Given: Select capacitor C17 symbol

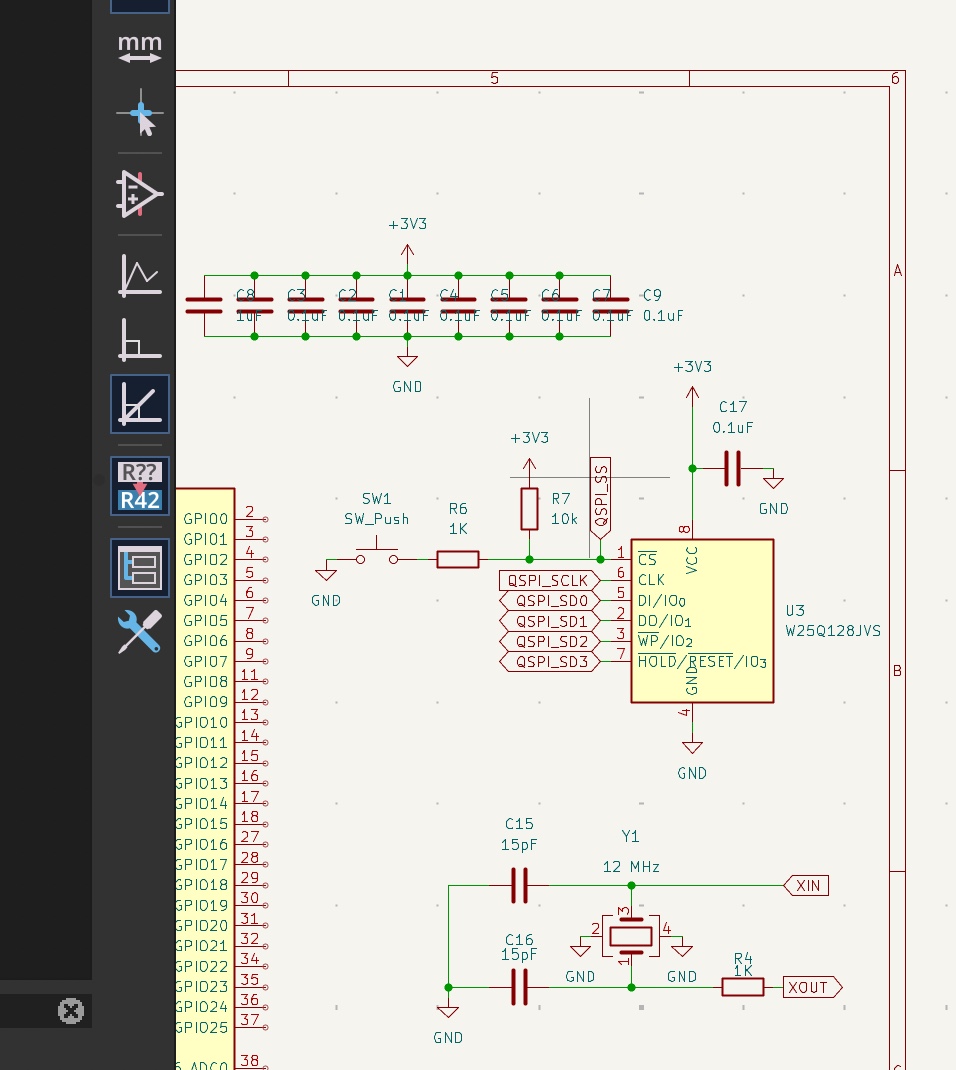Looking at the screenshot, I should (x=732, y=468).
